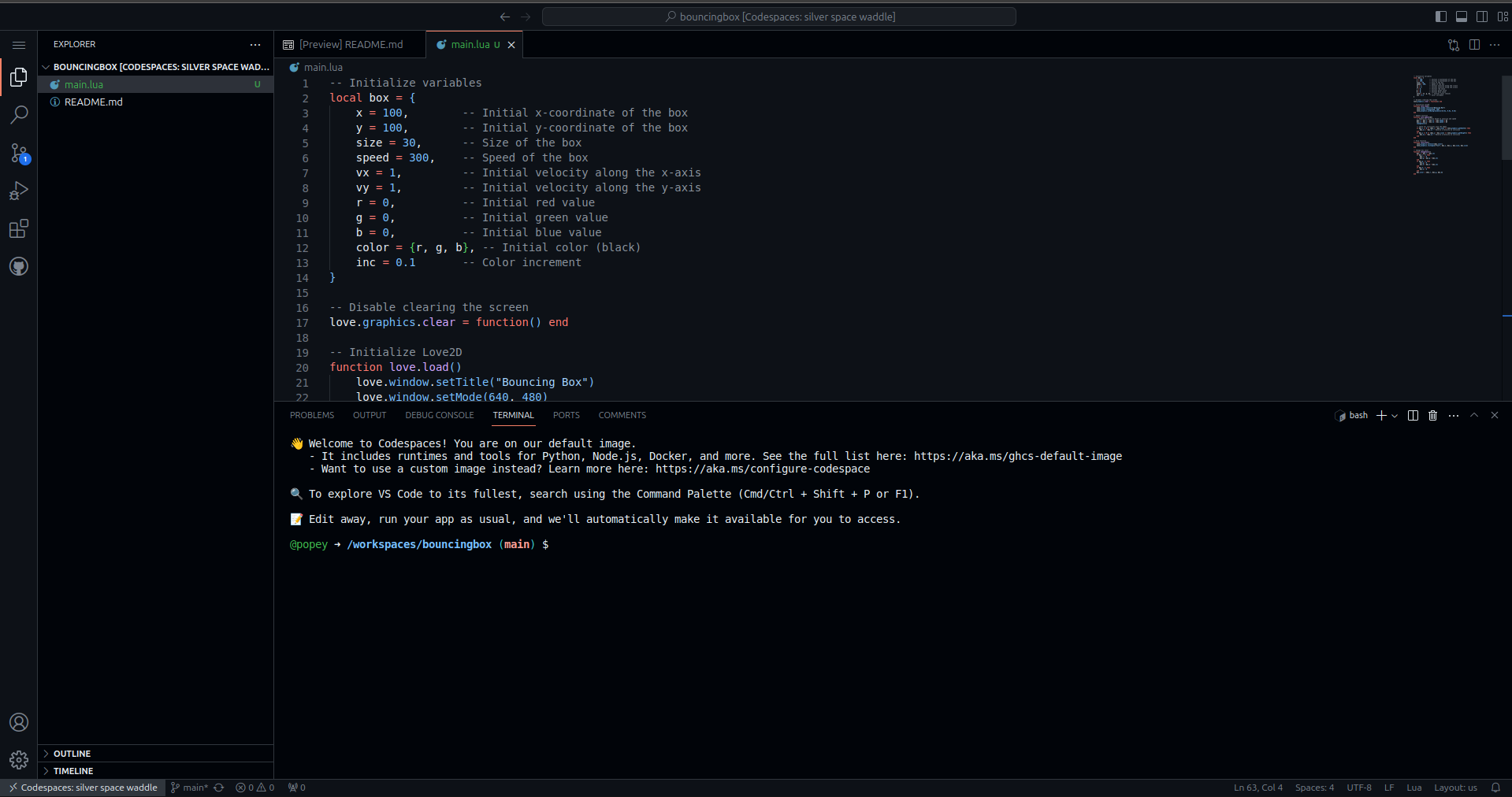Open the Accounts menu
This screenshot has width=1512, height=797.
coord(19,722)
